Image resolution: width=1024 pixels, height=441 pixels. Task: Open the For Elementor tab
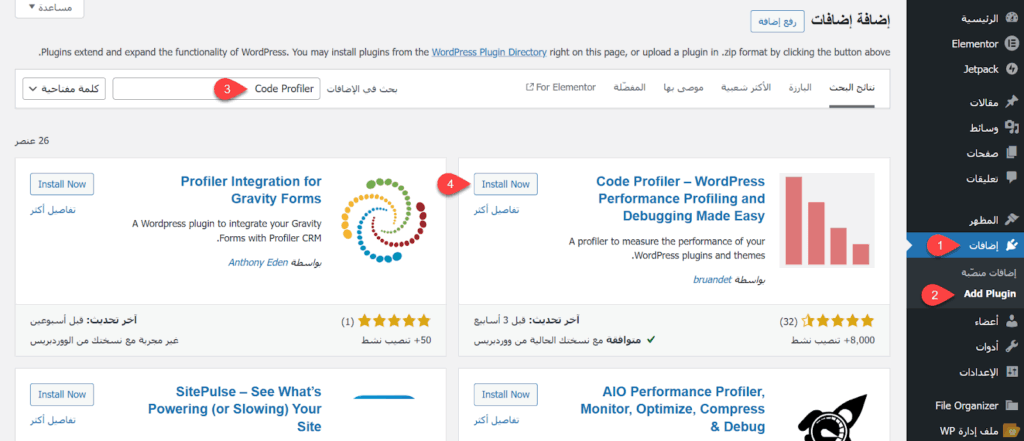click(560, 88)
